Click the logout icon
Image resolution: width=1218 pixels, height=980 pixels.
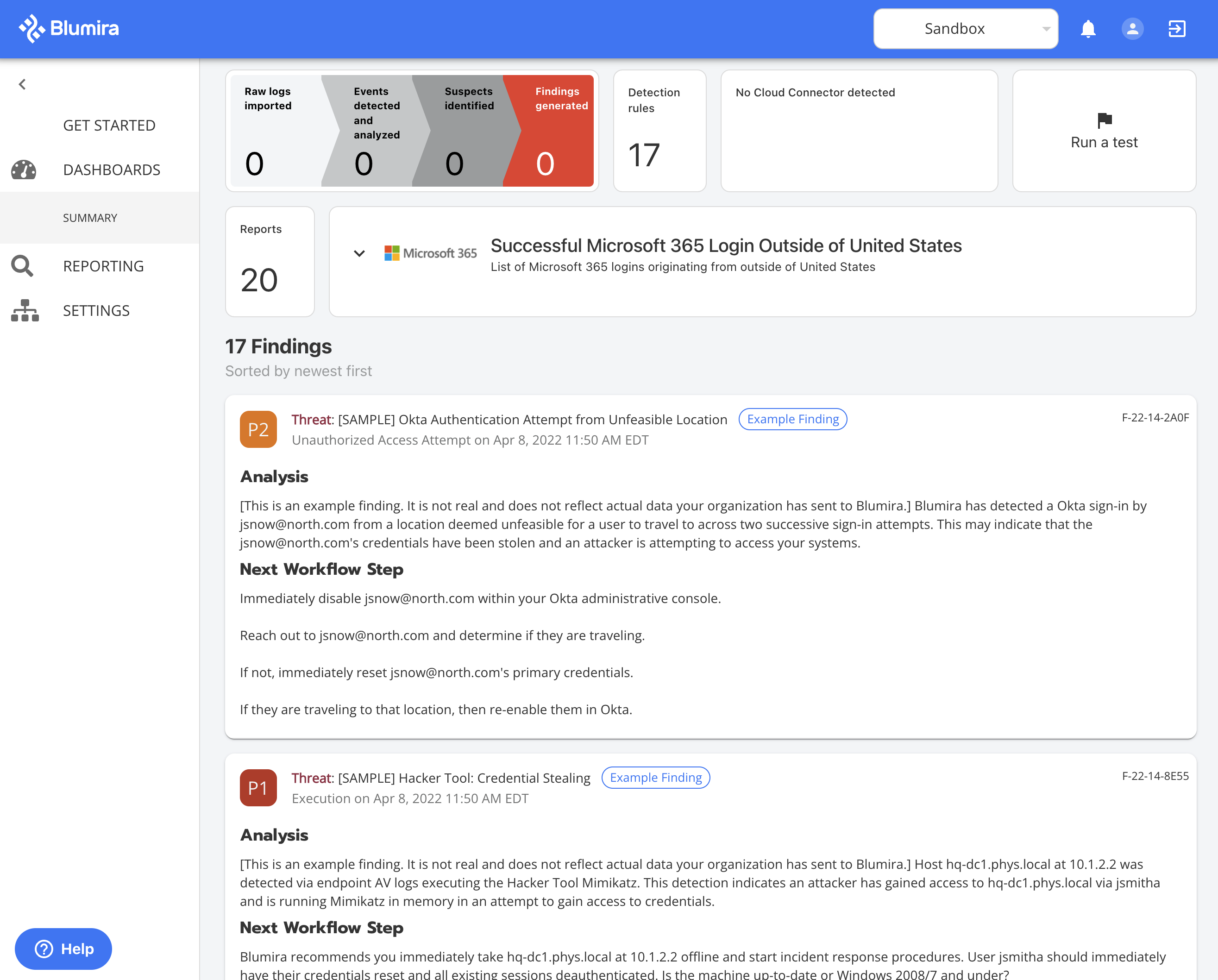pos(1177,29)
